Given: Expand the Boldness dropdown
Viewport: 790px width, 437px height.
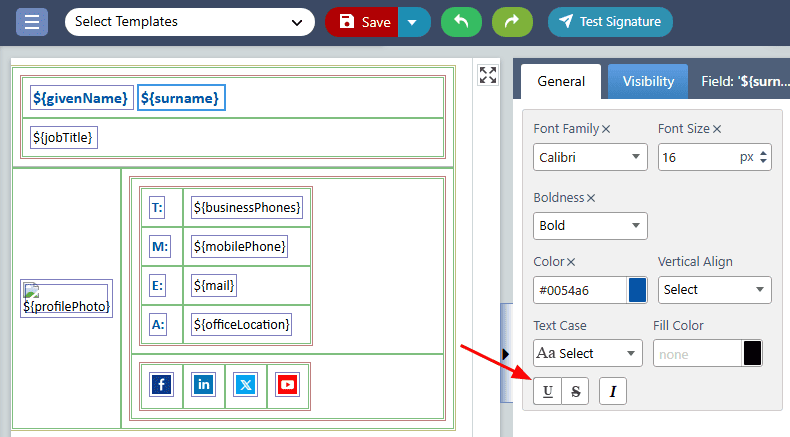Looking at the screenshot, I should [x=590, y=225].
